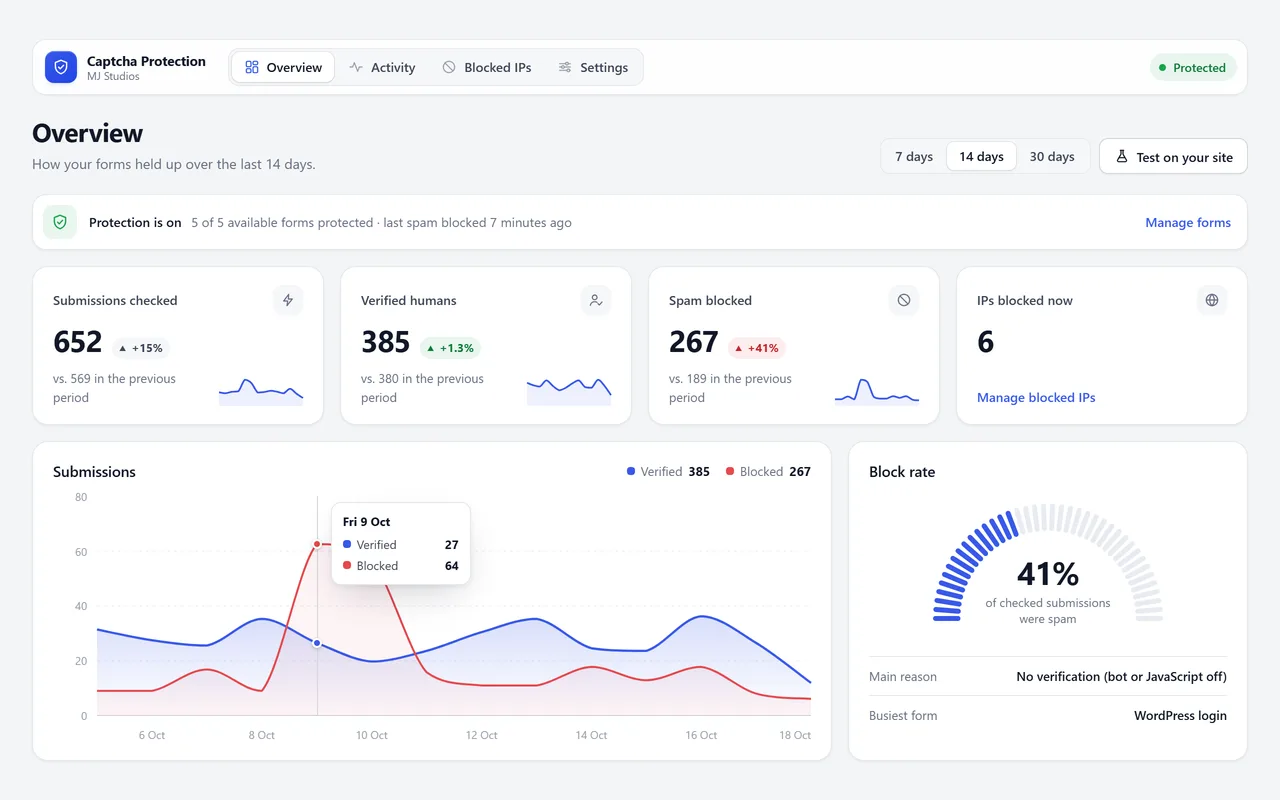Click the green shield icon beside Protection is on
This screenshot has height=800, width=1280.
tap(60, 222)
